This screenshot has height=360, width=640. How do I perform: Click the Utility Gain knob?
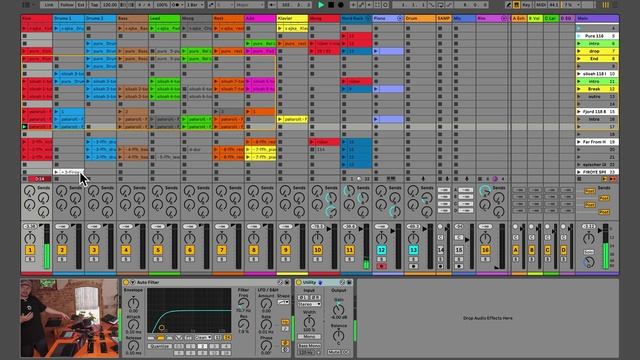338,309
